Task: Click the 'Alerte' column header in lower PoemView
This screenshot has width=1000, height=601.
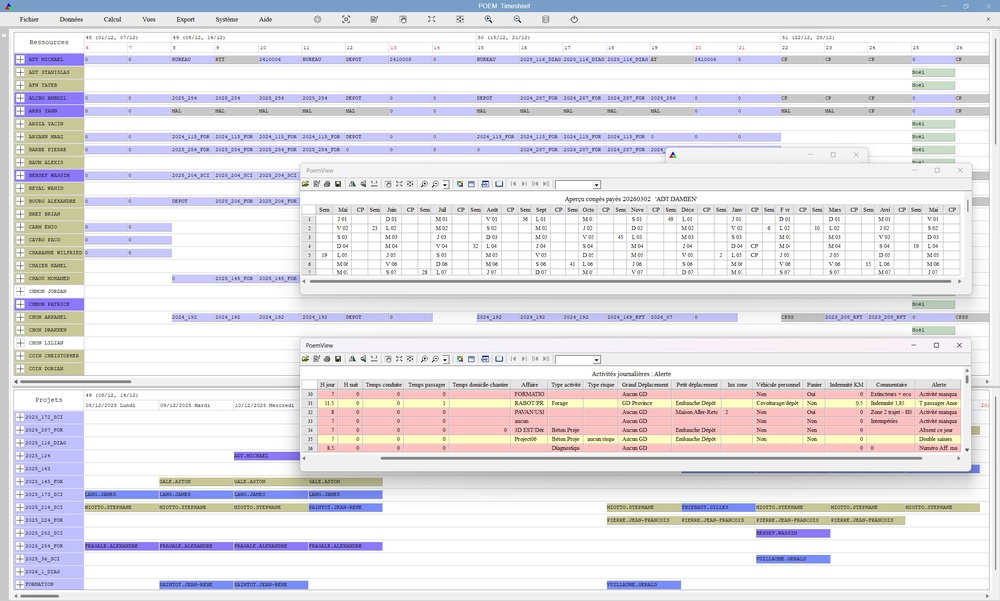Action: tap(939, 385)
